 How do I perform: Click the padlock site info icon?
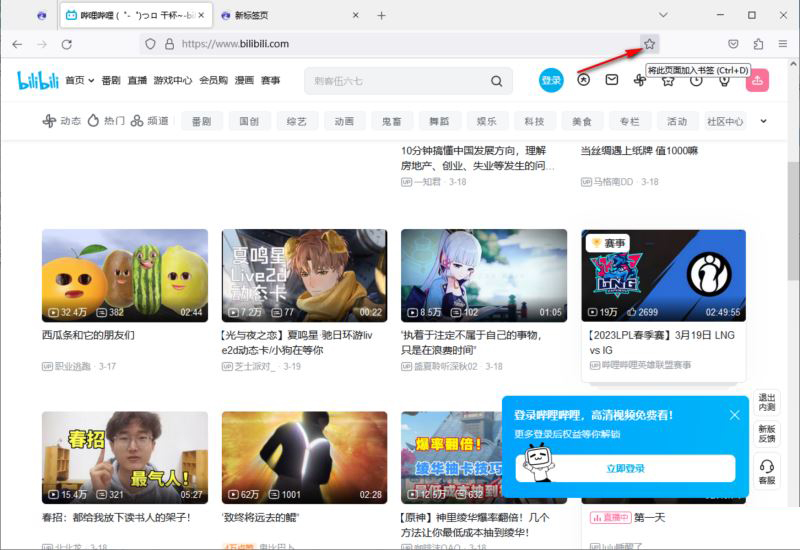(169, 44)
